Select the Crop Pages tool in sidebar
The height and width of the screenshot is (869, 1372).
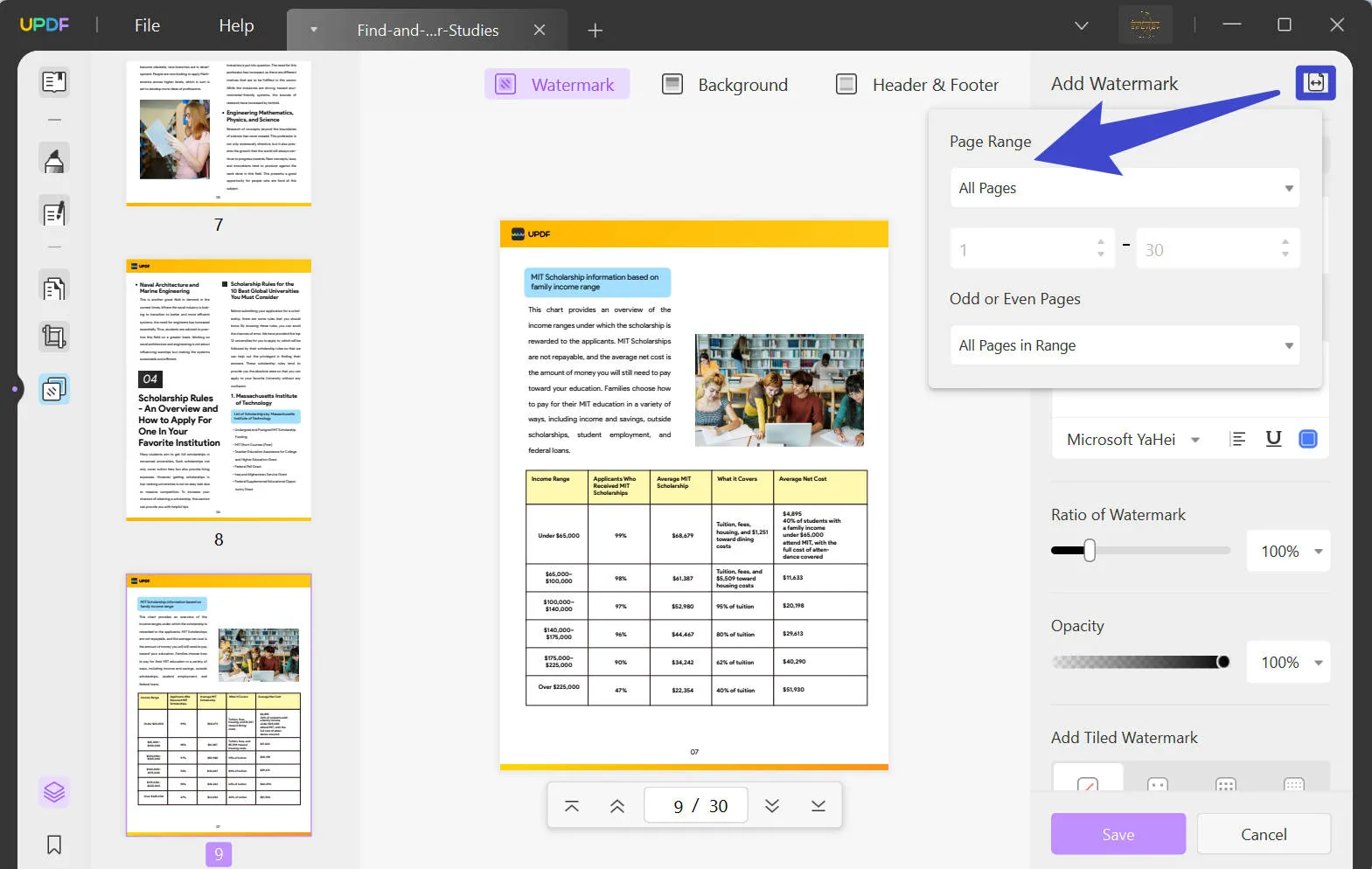pyautogui.click(x=54, y=337)
